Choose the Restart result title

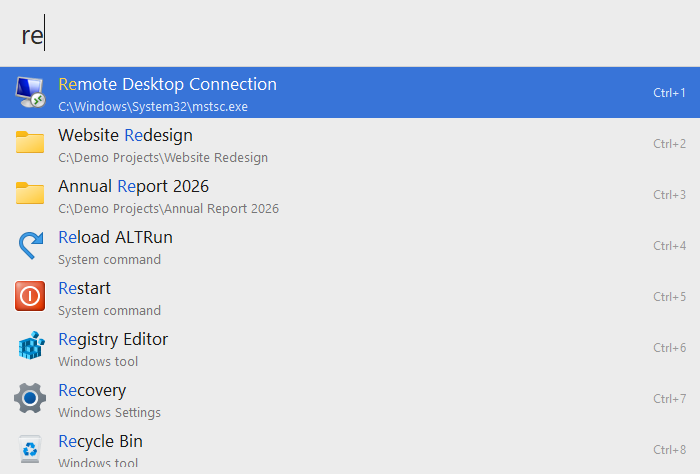[84, 288]
